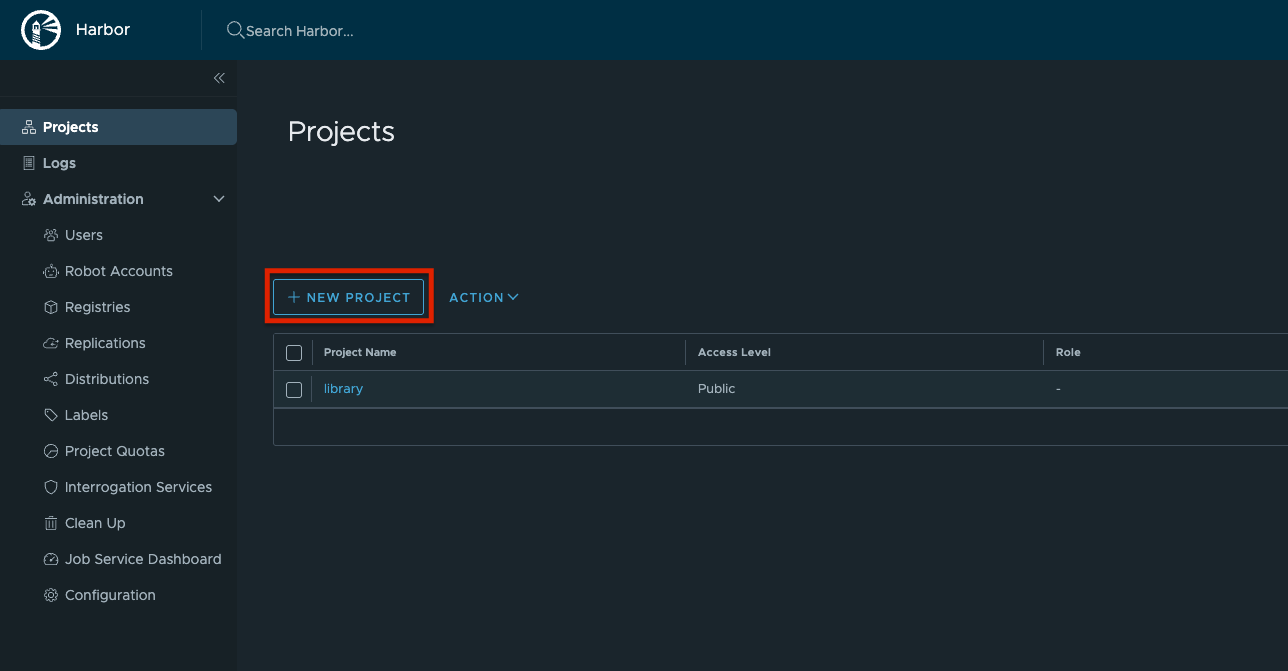Collapse the sidebar with double-chevron icon
Screen dimensions: 1288x671
(x=219, y=78)
